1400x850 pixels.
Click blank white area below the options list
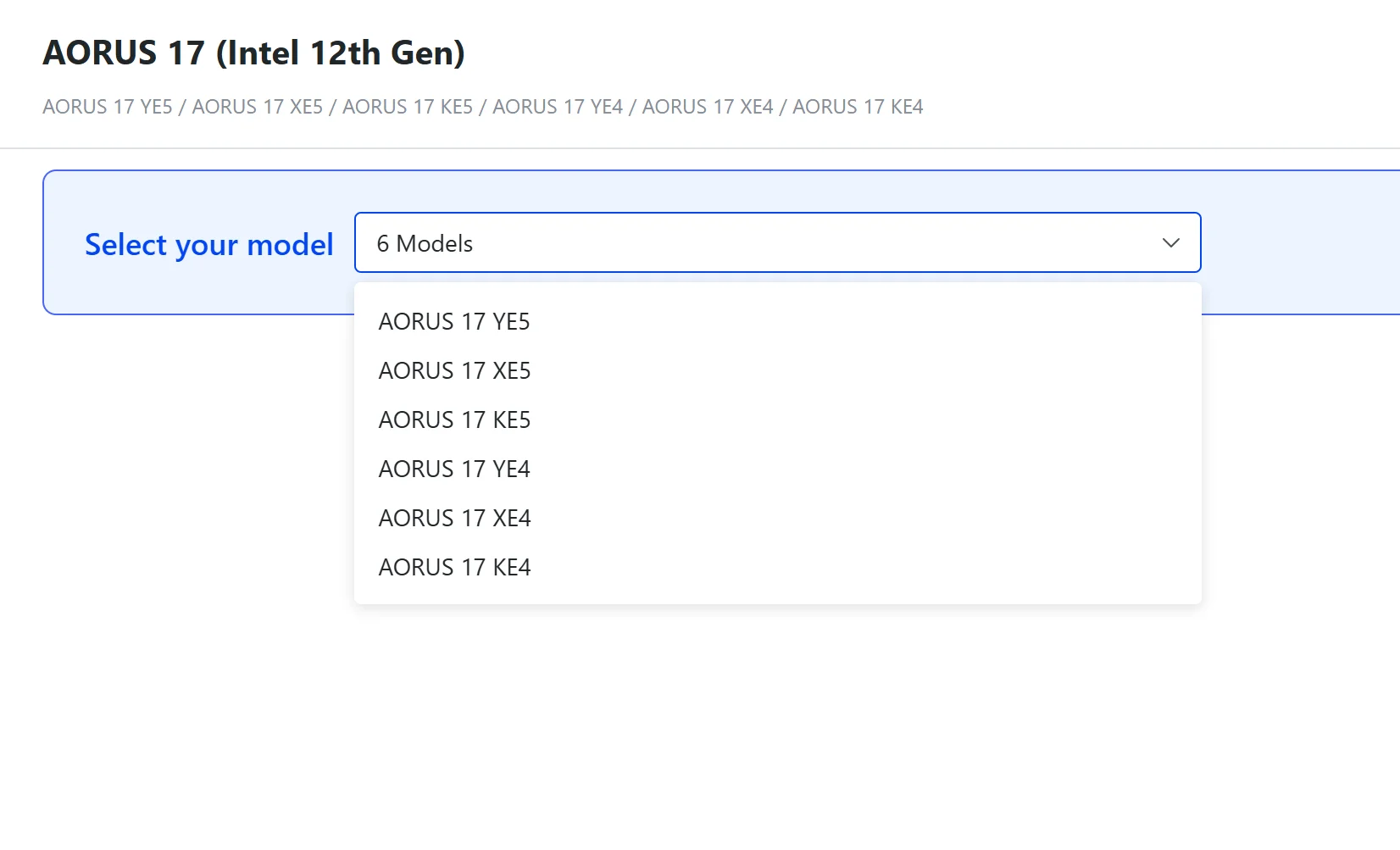(763, 720)
